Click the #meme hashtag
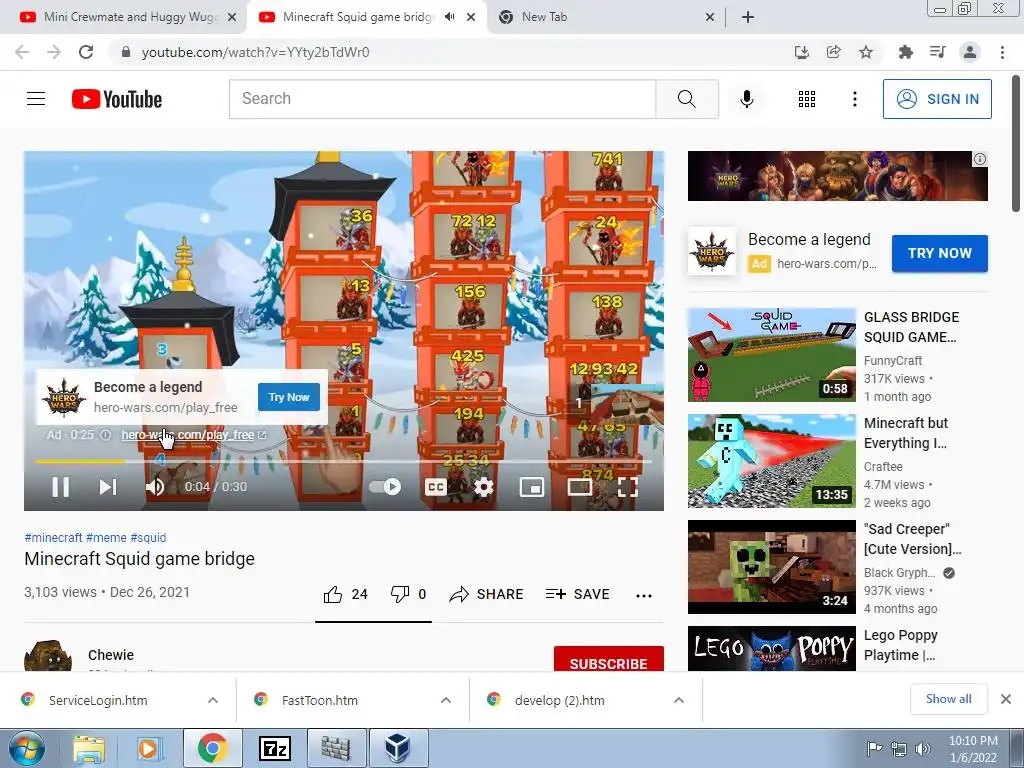The height and width of the screenshot is (768, 1024). pyautogui.click(x=106, y=537)
